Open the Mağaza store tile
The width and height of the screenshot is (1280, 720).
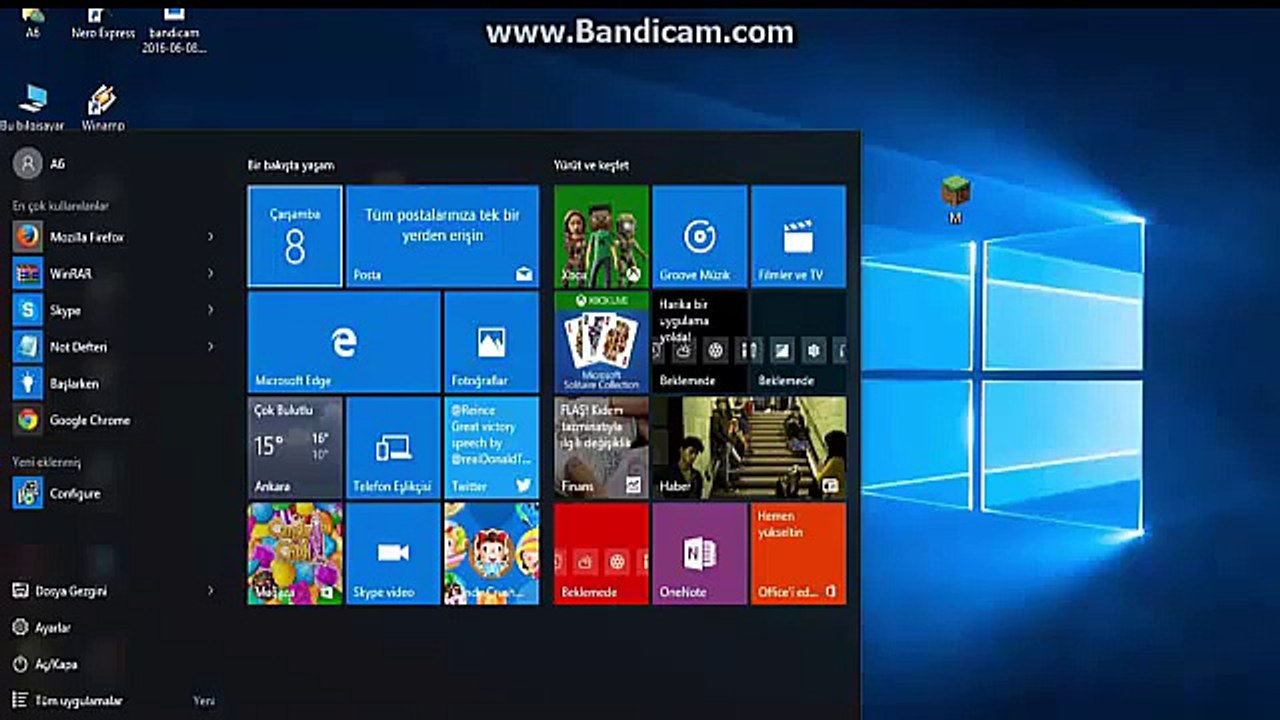click(x=295, y=553)
